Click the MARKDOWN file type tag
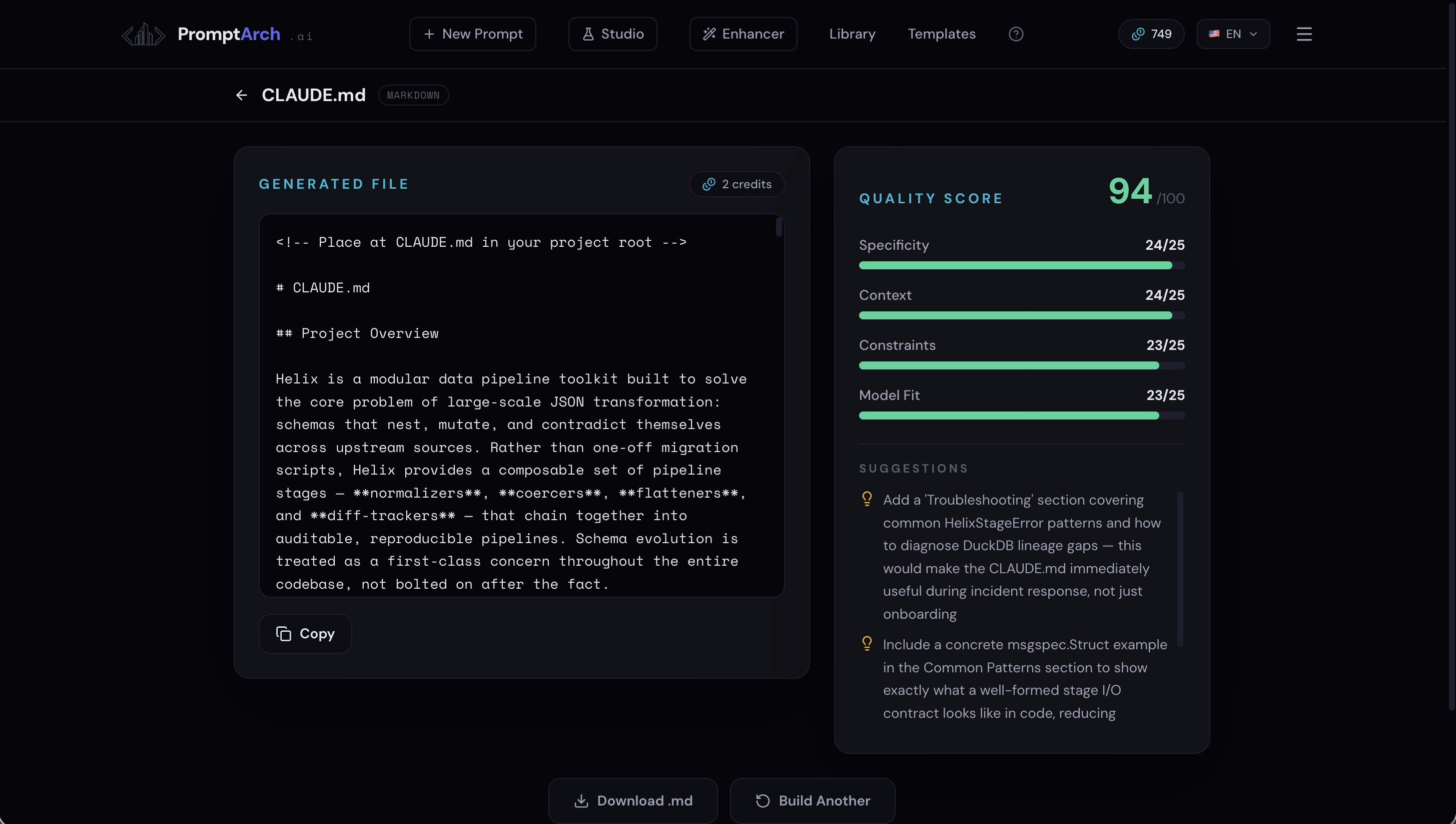This screenshot has width=1456, height=824. (413, 95)
